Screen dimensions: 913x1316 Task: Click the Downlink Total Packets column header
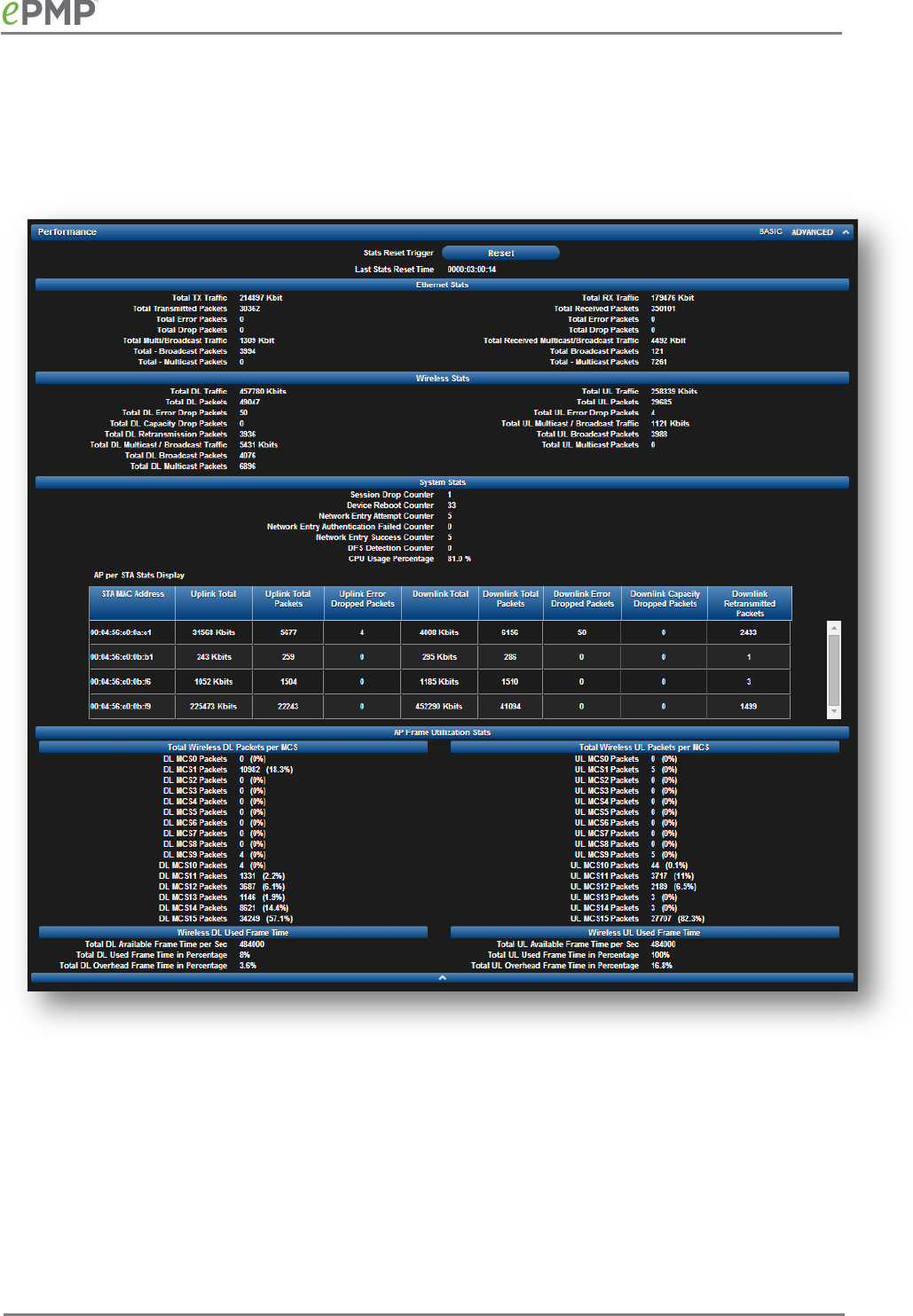510,603
